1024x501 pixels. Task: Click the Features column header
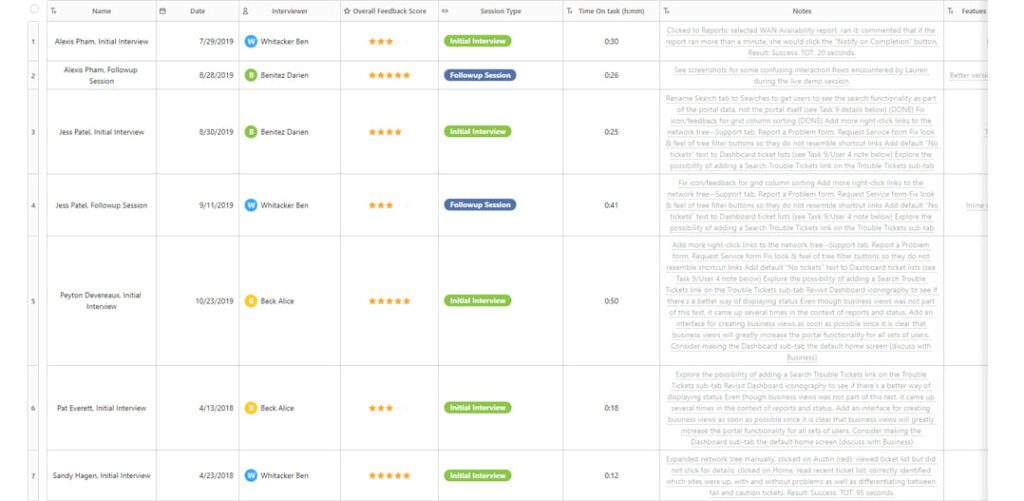point(974,11)
